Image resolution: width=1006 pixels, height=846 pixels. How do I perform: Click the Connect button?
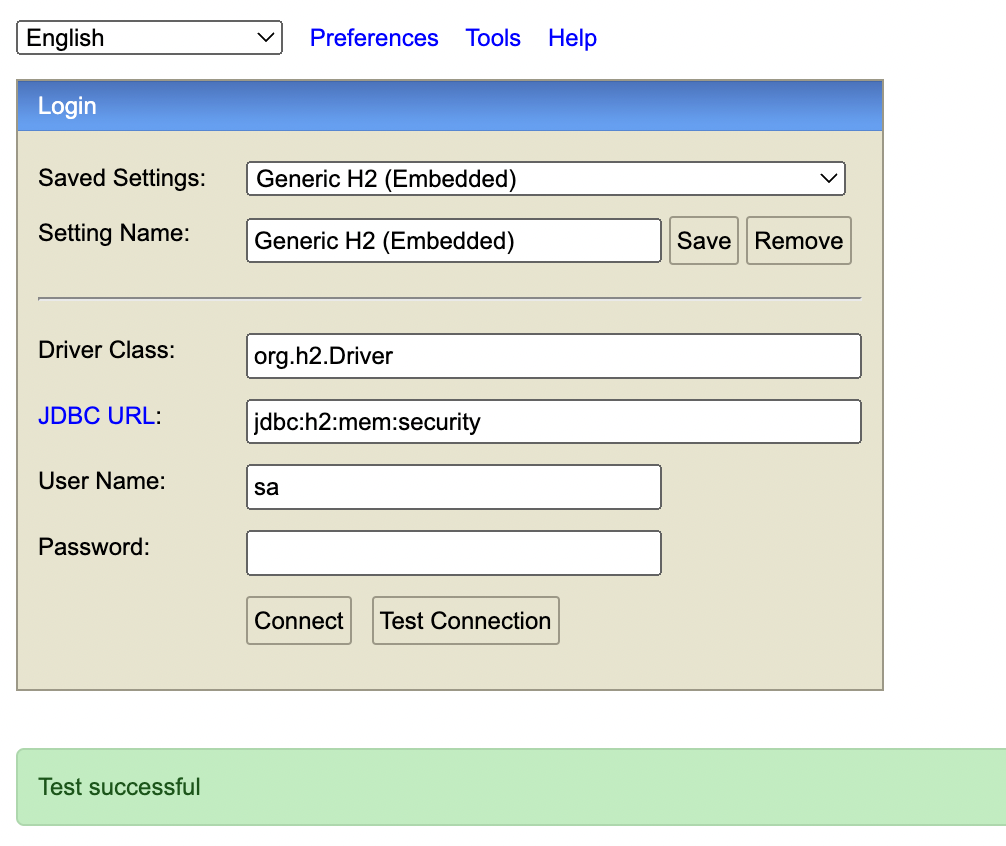coord(299,621)
